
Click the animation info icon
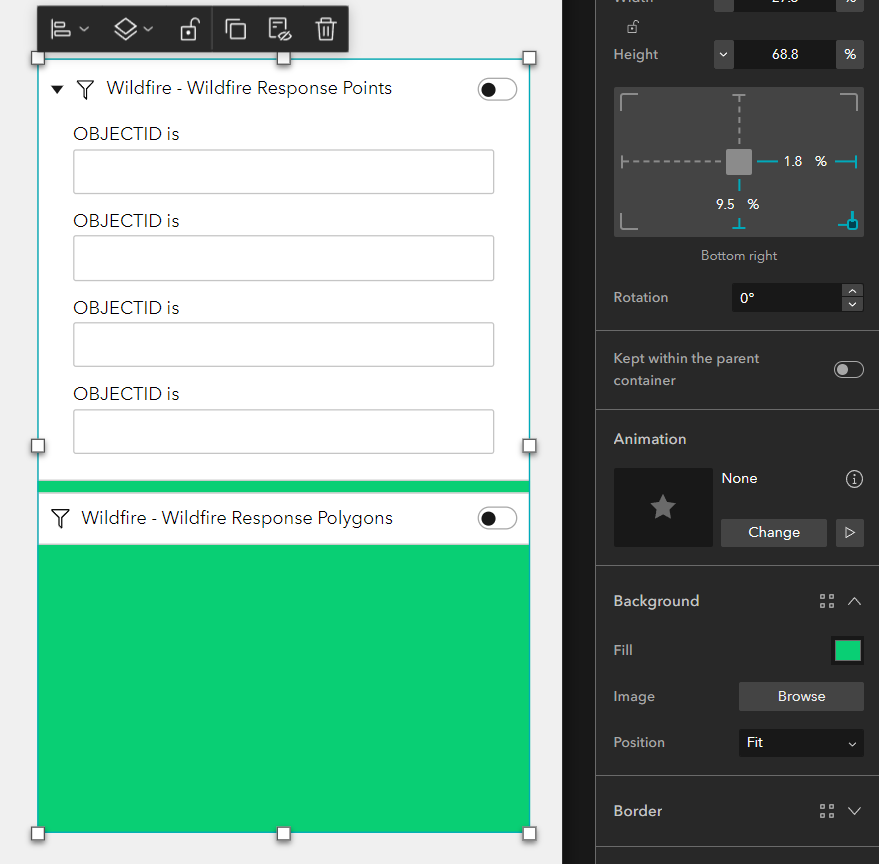click(854, 479)
